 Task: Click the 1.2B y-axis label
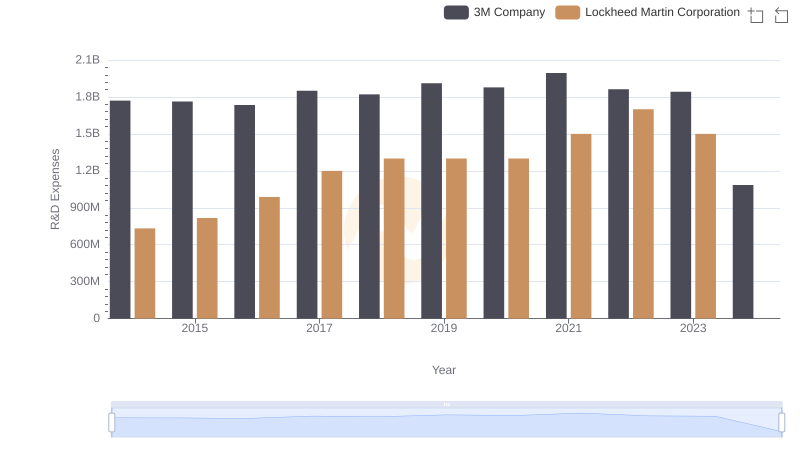(x=88, y=170)
